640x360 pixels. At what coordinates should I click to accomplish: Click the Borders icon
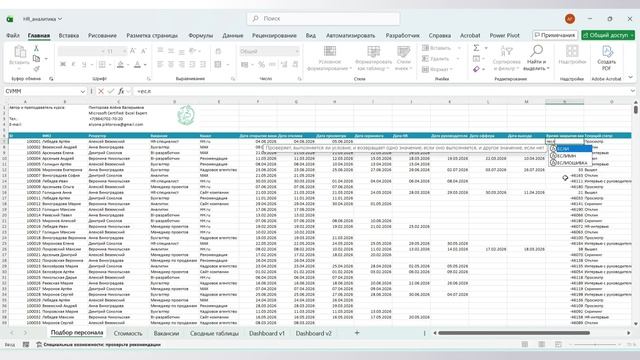[102, 64]
